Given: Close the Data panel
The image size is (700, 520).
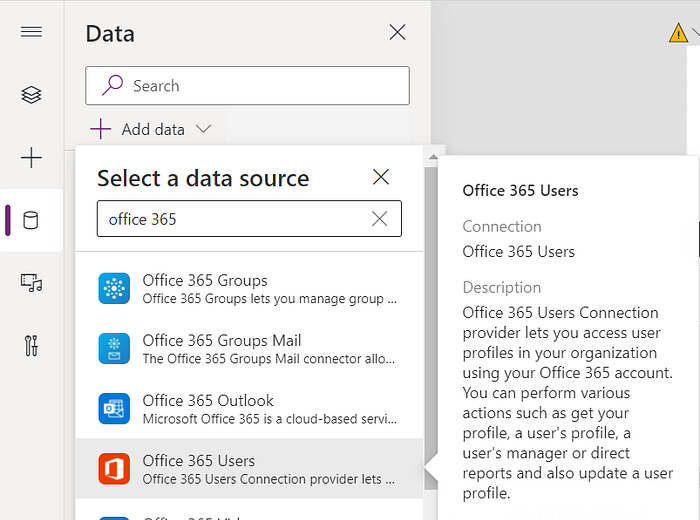Looking at the screenshot, I should (397, 32).
